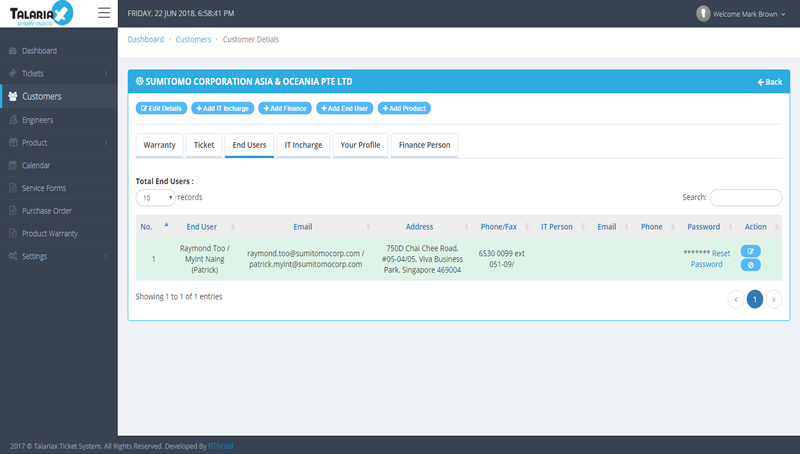Click the Raymond Too / Myint Naing cell
Image resolution: width=800 pixels, height=454 pixels.
tap(205, 259)
